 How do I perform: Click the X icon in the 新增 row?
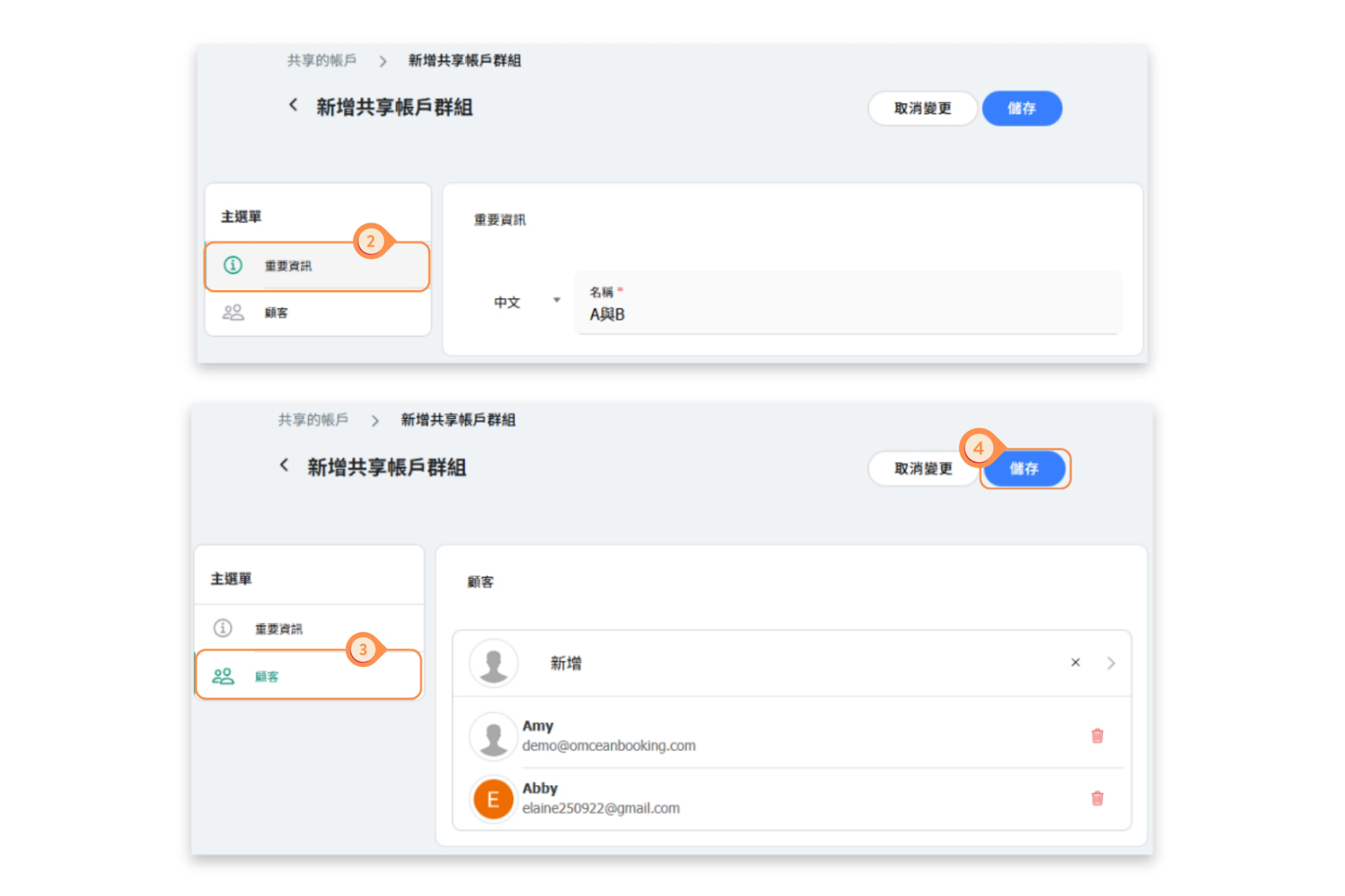(x=1075, y=662)
